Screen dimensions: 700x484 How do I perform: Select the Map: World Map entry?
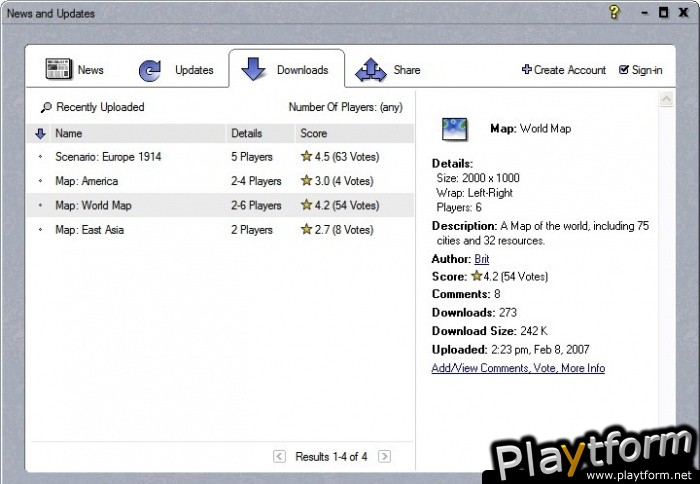click(x=220, y=205)
